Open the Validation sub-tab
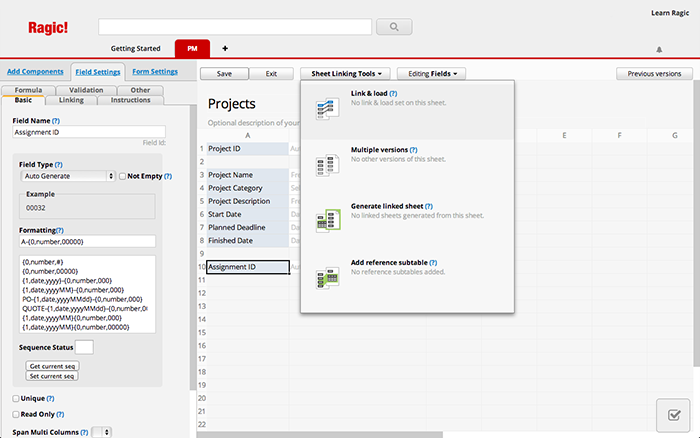Image resolution: width=700 pixels, height=438 pixels. 86,90
